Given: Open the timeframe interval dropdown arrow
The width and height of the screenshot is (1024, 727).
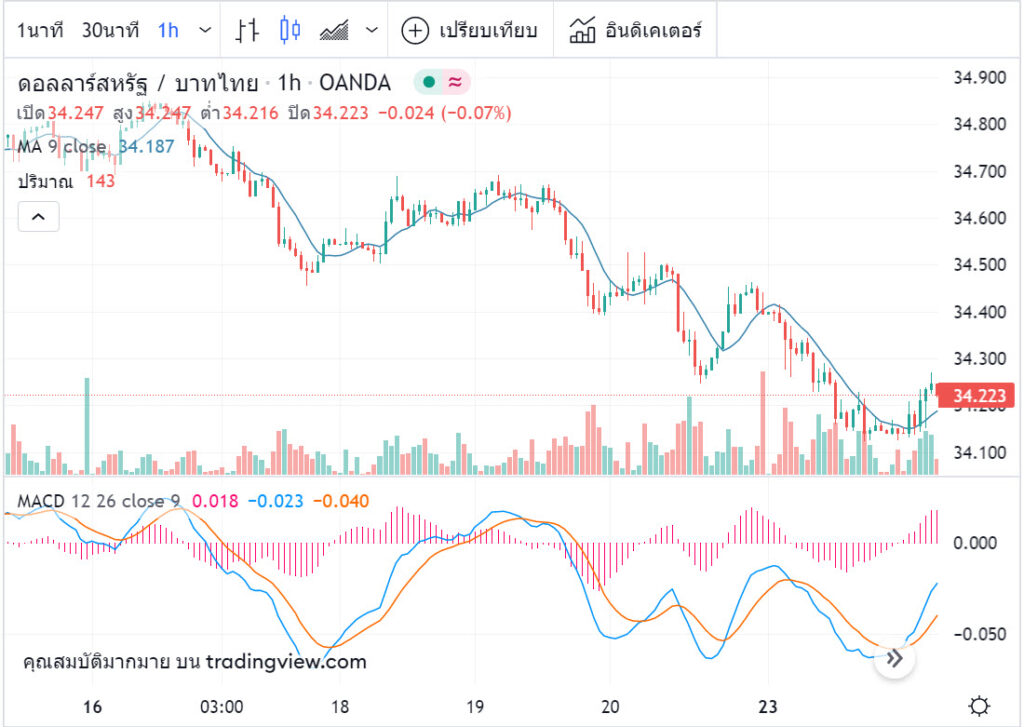Looking at the screenshot, I should click(x=205, y=30).
